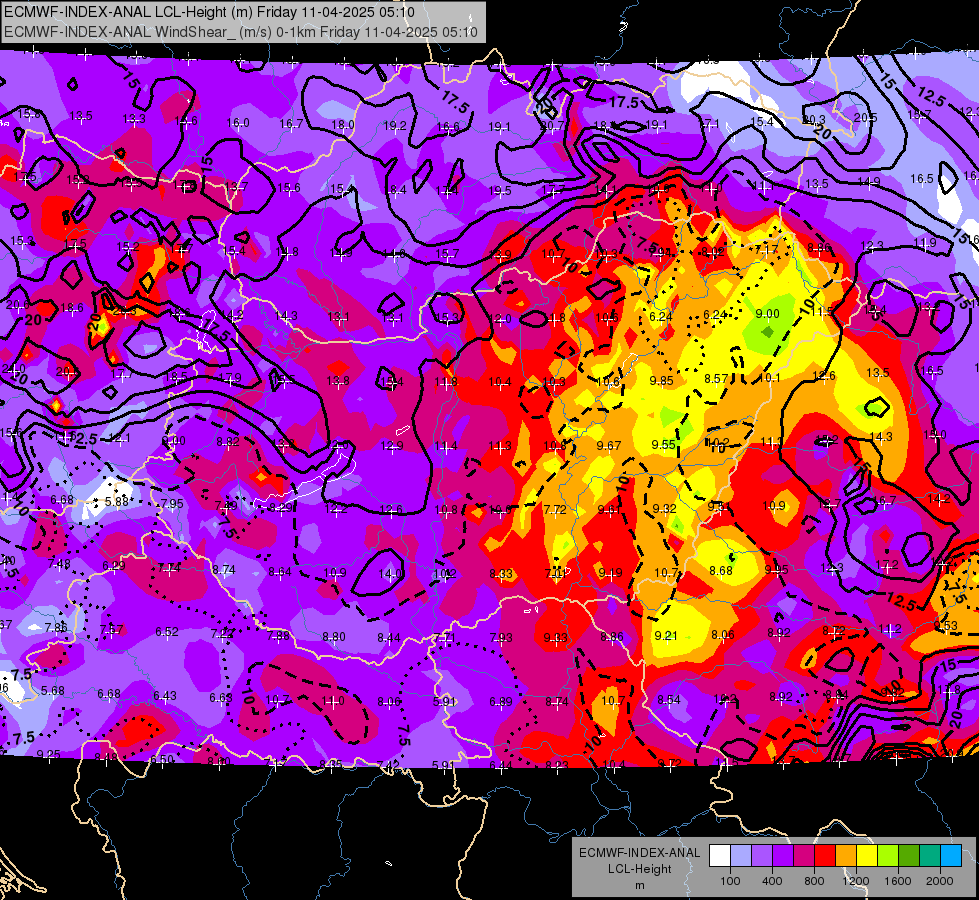The image size is (979, 900).
Task: Click the '8.44' grid value
Action: coord(389,638)
